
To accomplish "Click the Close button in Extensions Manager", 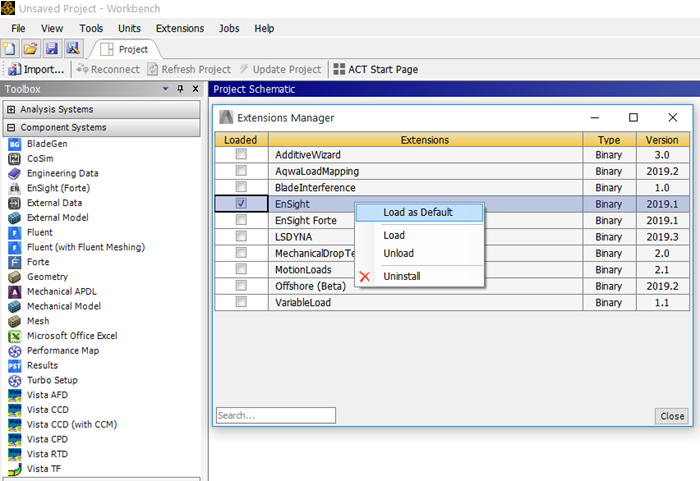I will pos(672,416).
